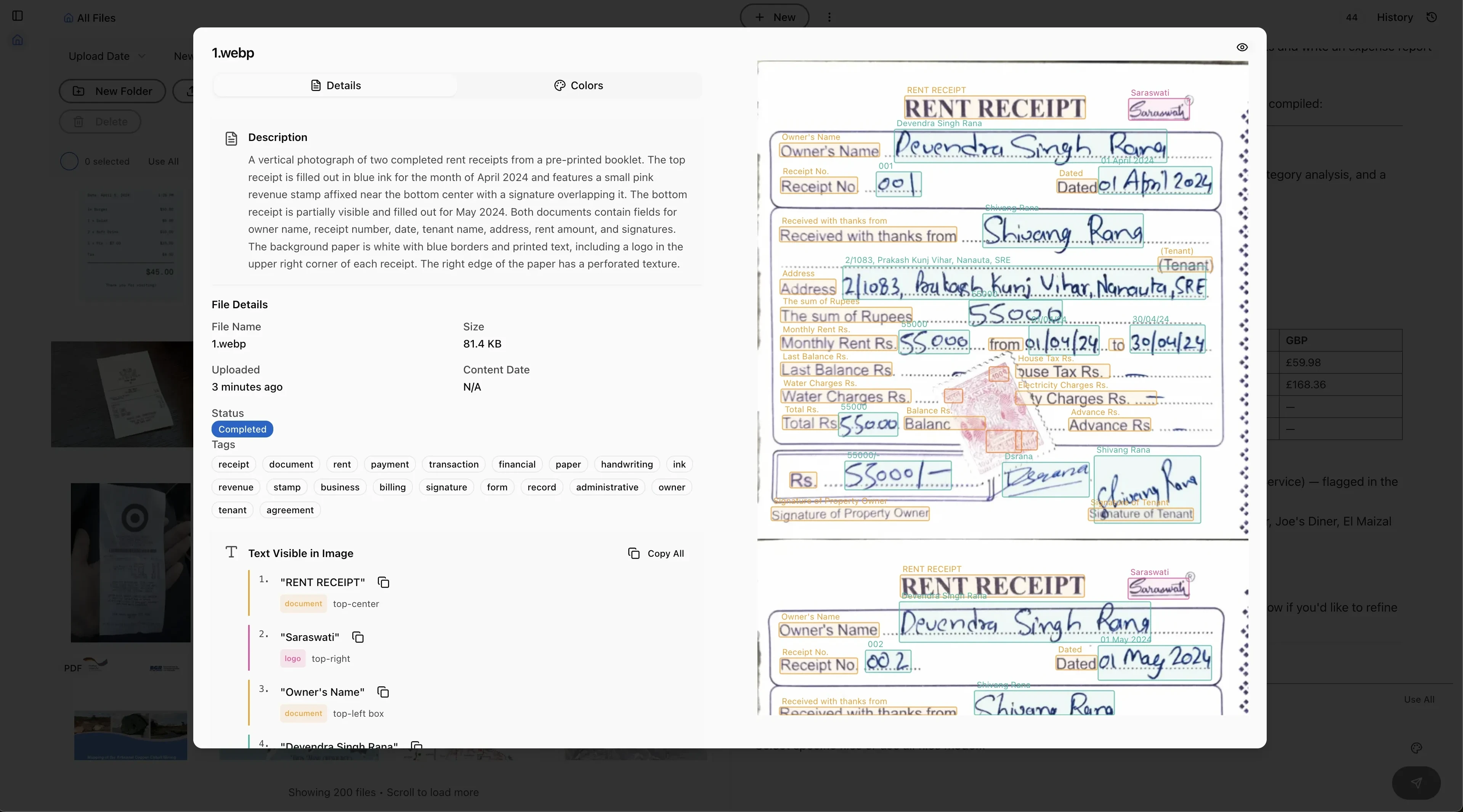Select the "handwriting" tag pill
Screen dimensions: 1463x812
(x=626, y=464)
